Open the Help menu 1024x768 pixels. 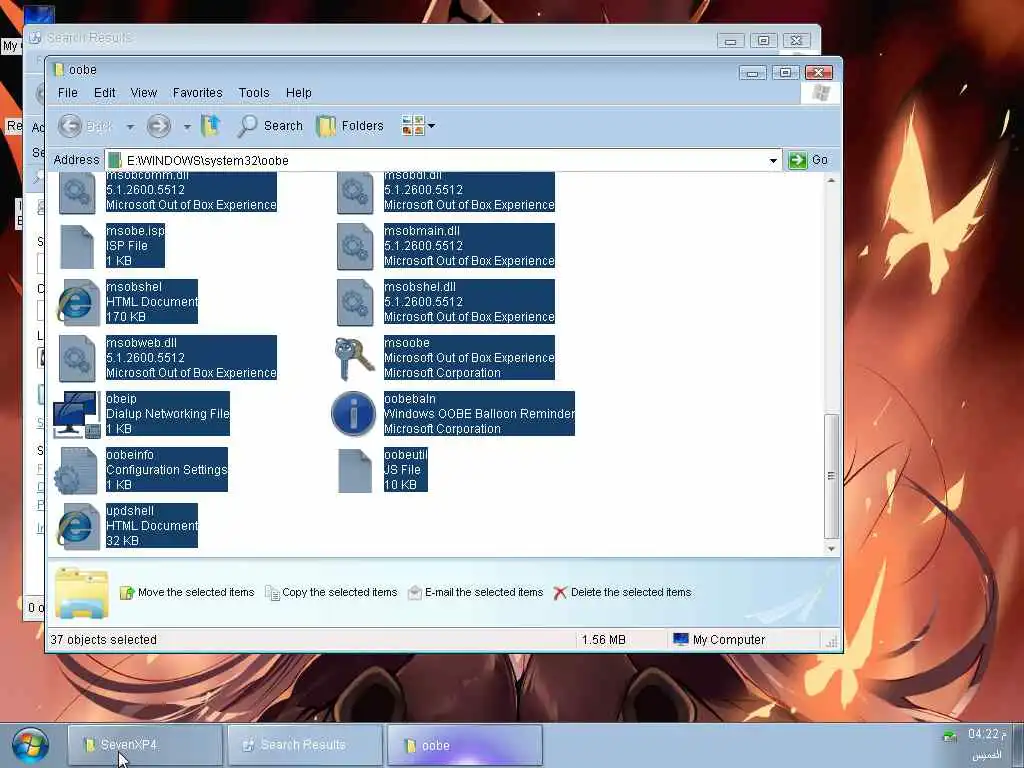[298, 93]
